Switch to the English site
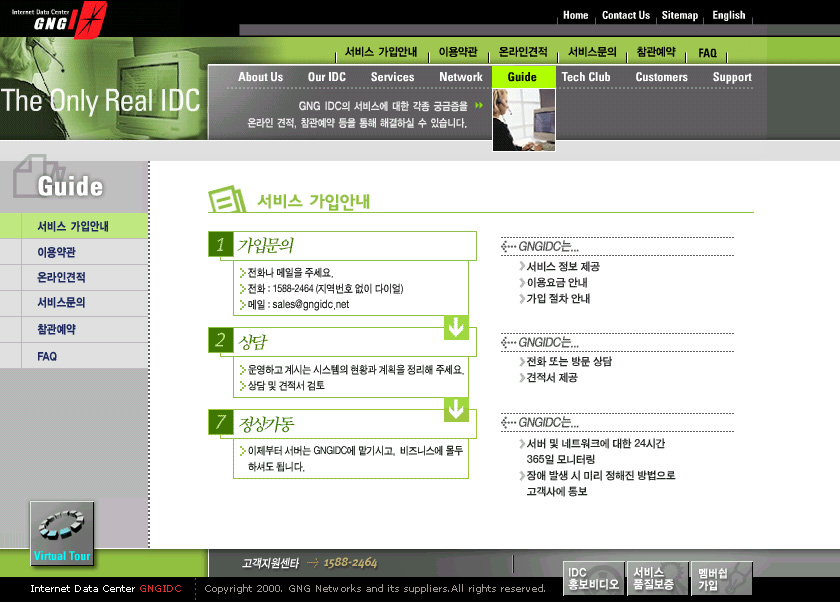 click(x=729, y=15)
